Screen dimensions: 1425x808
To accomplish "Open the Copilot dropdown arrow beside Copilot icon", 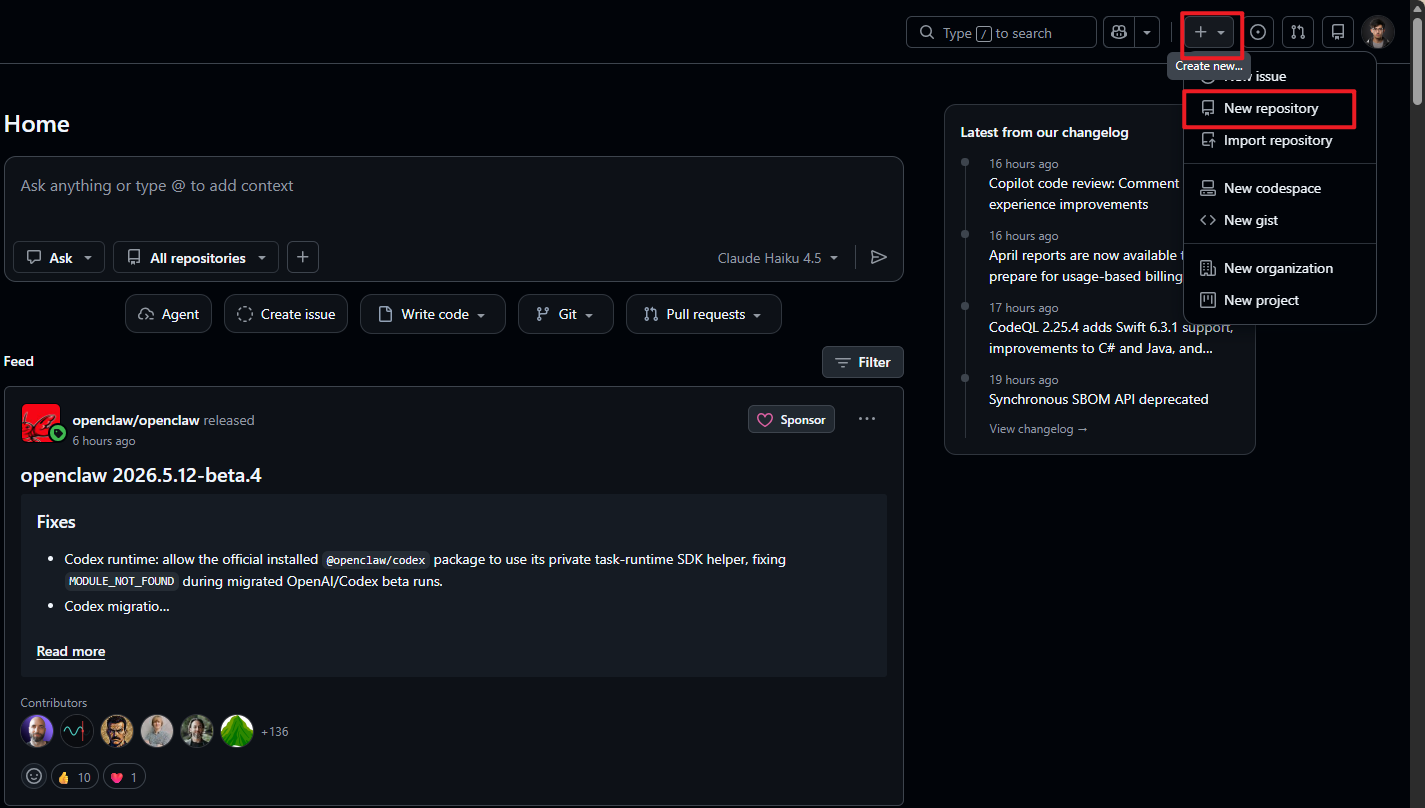I will [x=1146, y=33].
